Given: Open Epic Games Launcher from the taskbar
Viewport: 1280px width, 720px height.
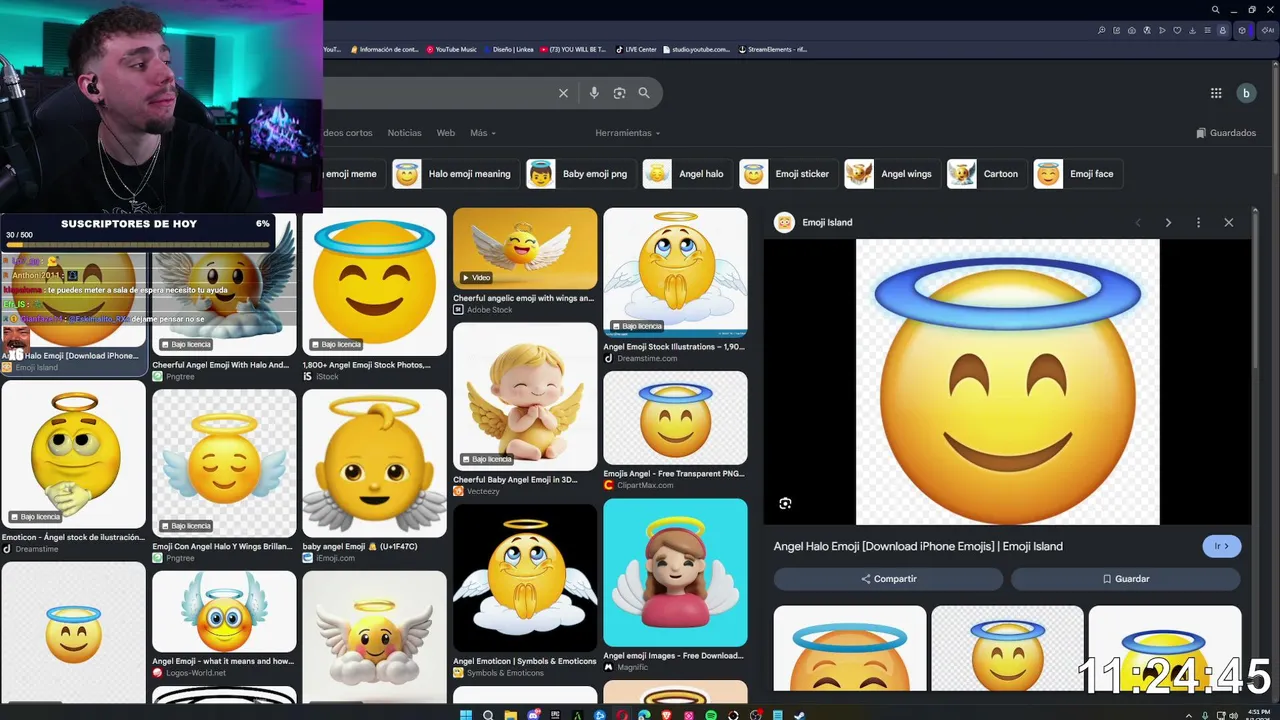Looking at the screenshot, I should click(555, 715).
